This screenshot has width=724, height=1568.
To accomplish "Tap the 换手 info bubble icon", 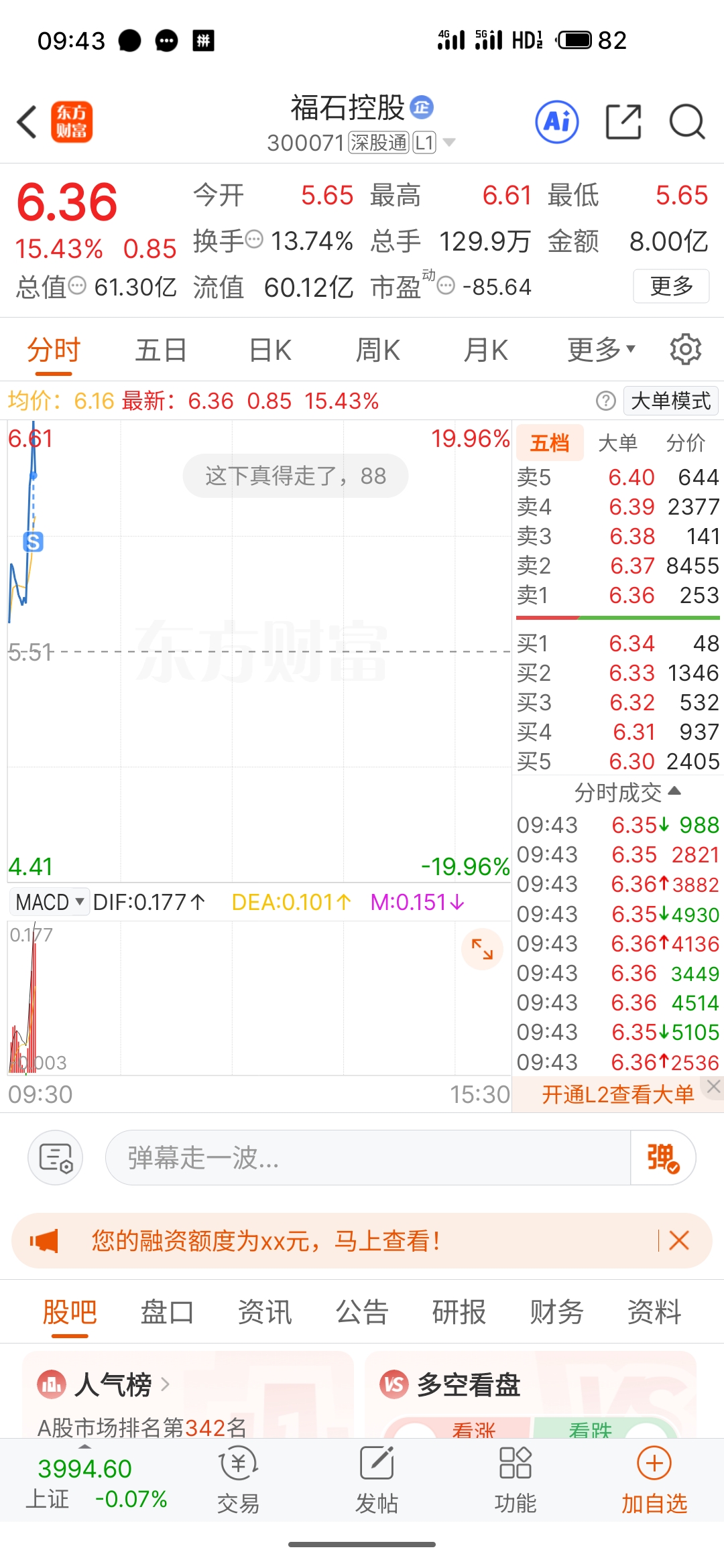I will [255, 239].
